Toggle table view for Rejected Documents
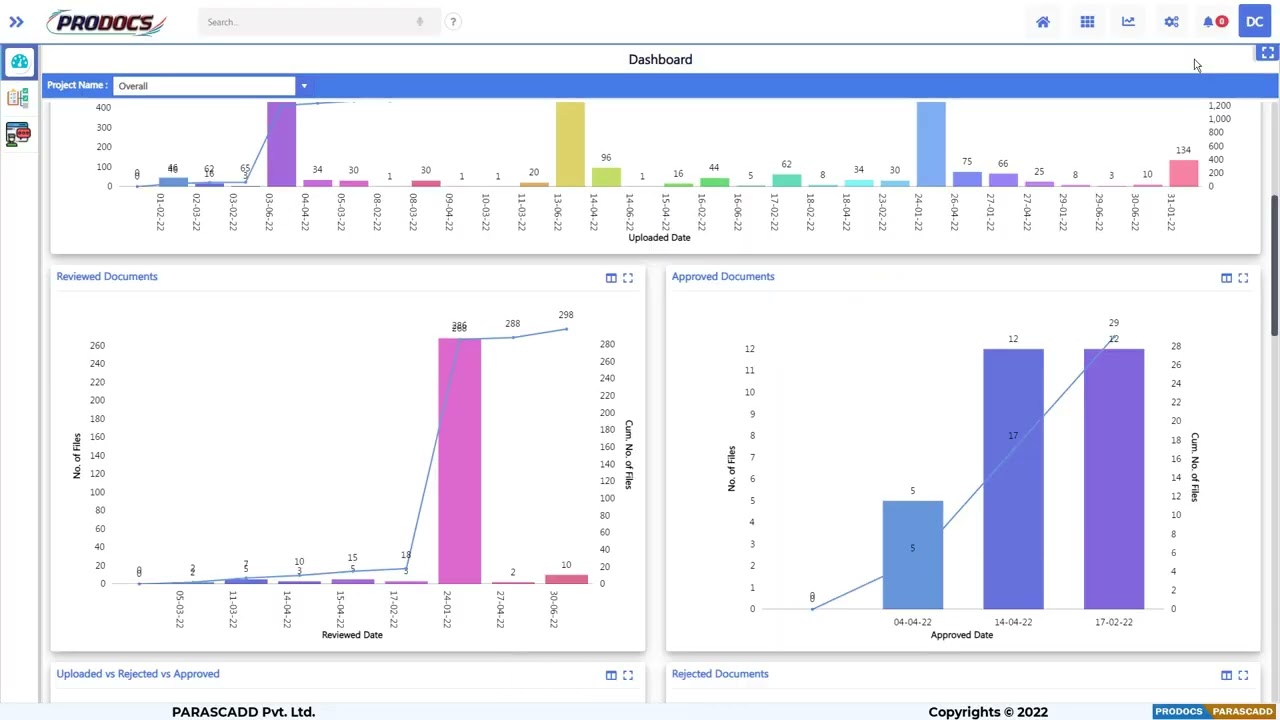The height and width of the screenshot is (720, 1280). point(1226,675)
